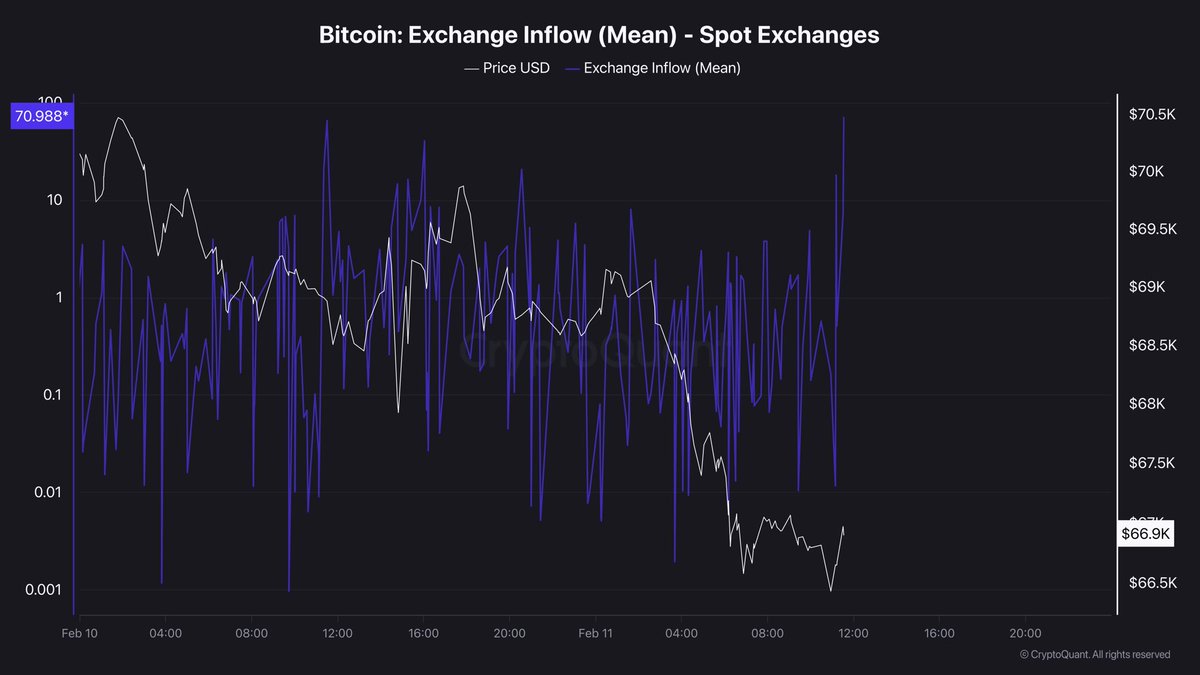Click the $70.5K price axis label
This screenshot has width=1200, height=675.
(1152, 115)
